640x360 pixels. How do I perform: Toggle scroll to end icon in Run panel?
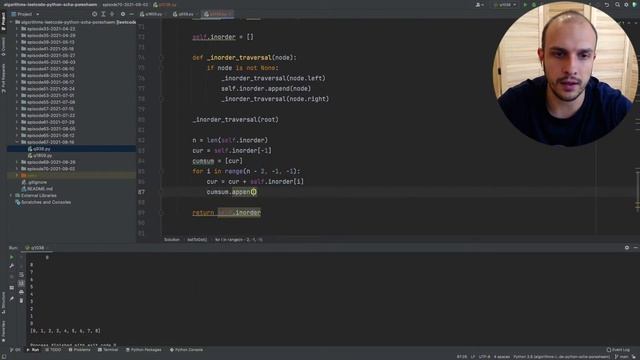pyautogui.click(x=21, y=283)
